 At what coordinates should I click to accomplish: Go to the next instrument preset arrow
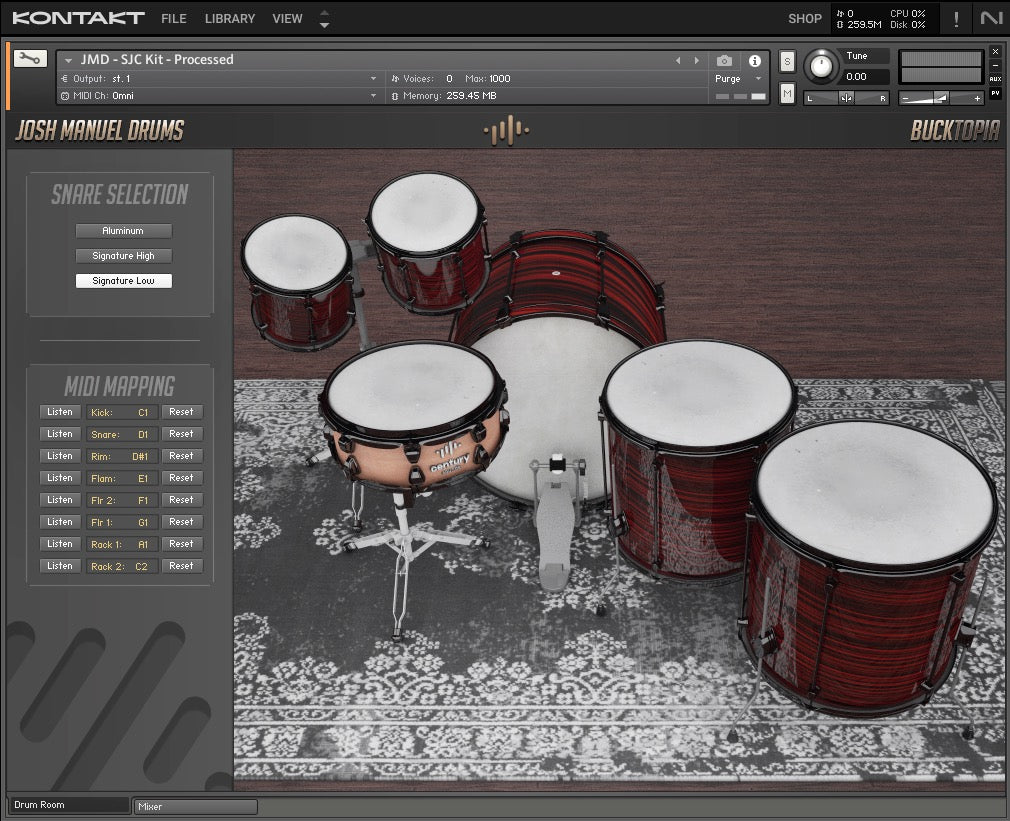(695, 61)
